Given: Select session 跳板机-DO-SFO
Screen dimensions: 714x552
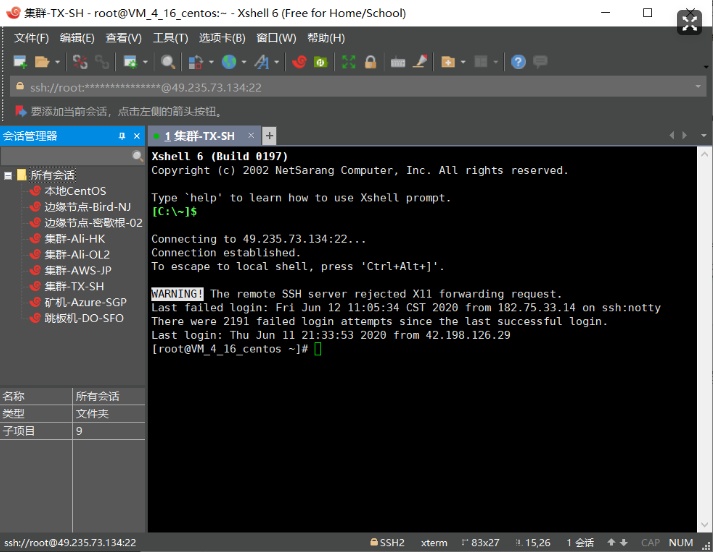Looking at the screenshot, I should tap(84, 318).
